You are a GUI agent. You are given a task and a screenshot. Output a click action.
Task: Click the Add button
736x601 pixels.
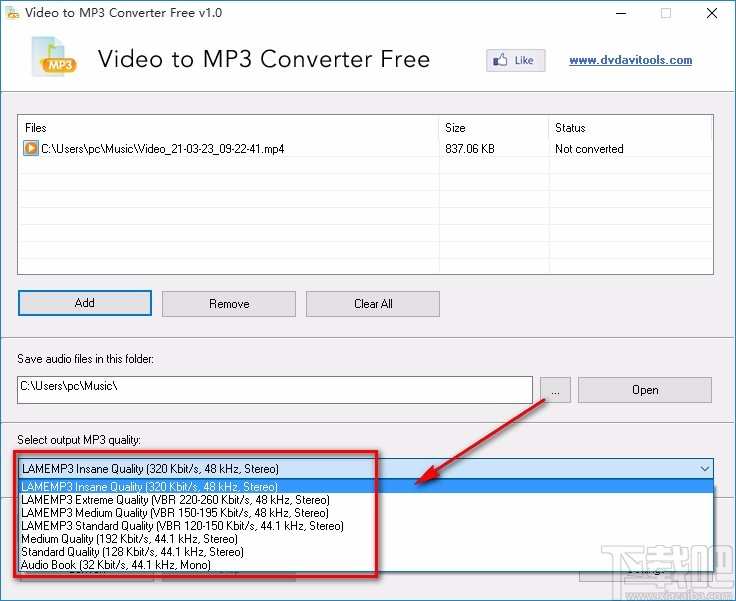(x=85, y=303)
